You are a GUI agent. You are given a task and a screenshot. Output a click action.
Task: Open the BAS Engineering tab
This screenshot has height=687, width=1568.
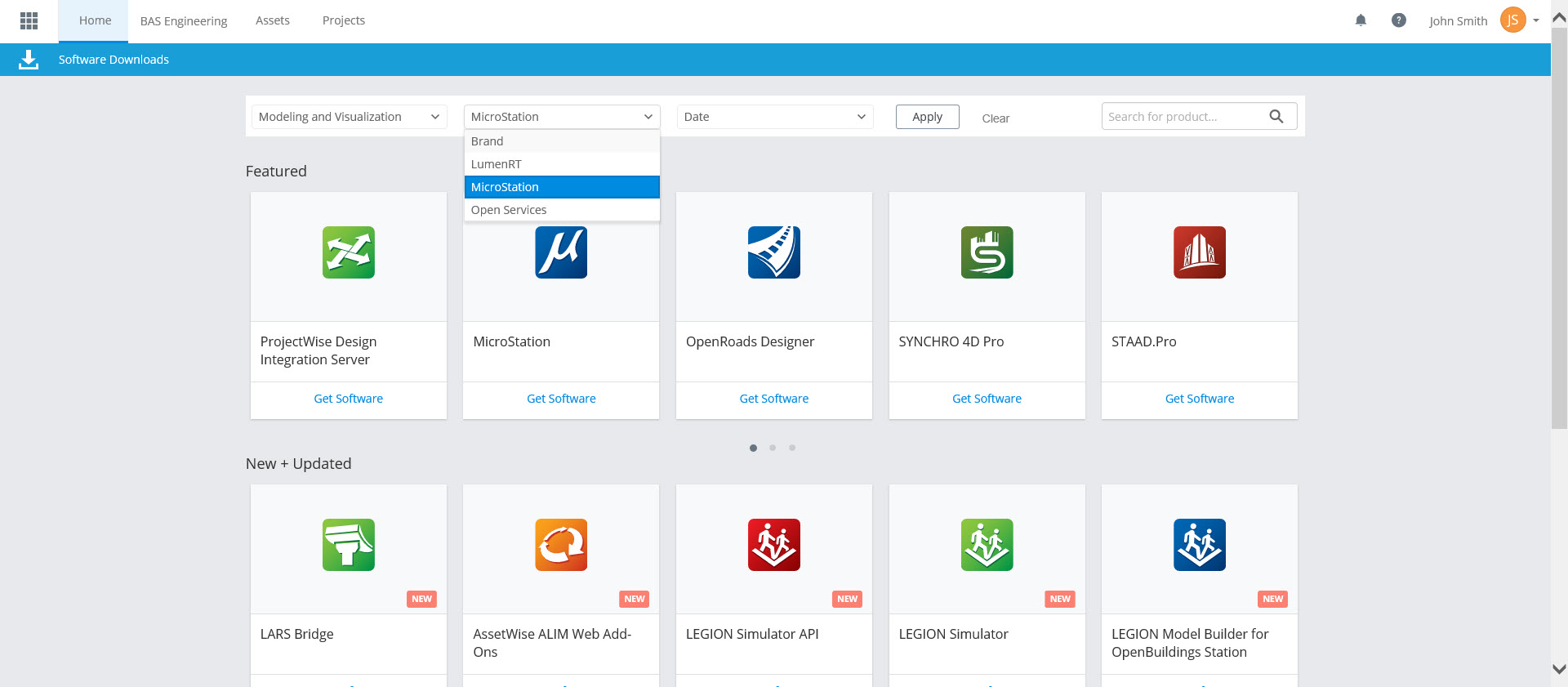tap(184, 21)
